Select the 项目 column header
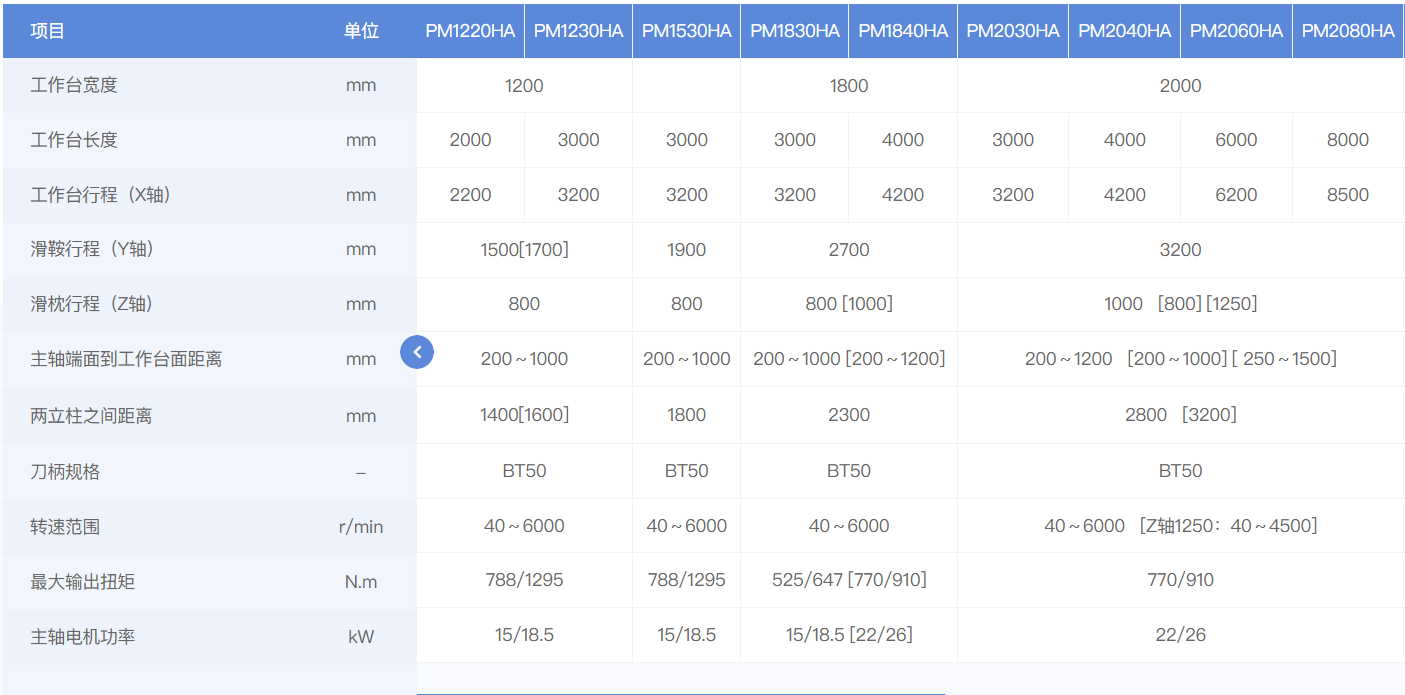Screen dimensions: 1405x695 pos(48,31)
